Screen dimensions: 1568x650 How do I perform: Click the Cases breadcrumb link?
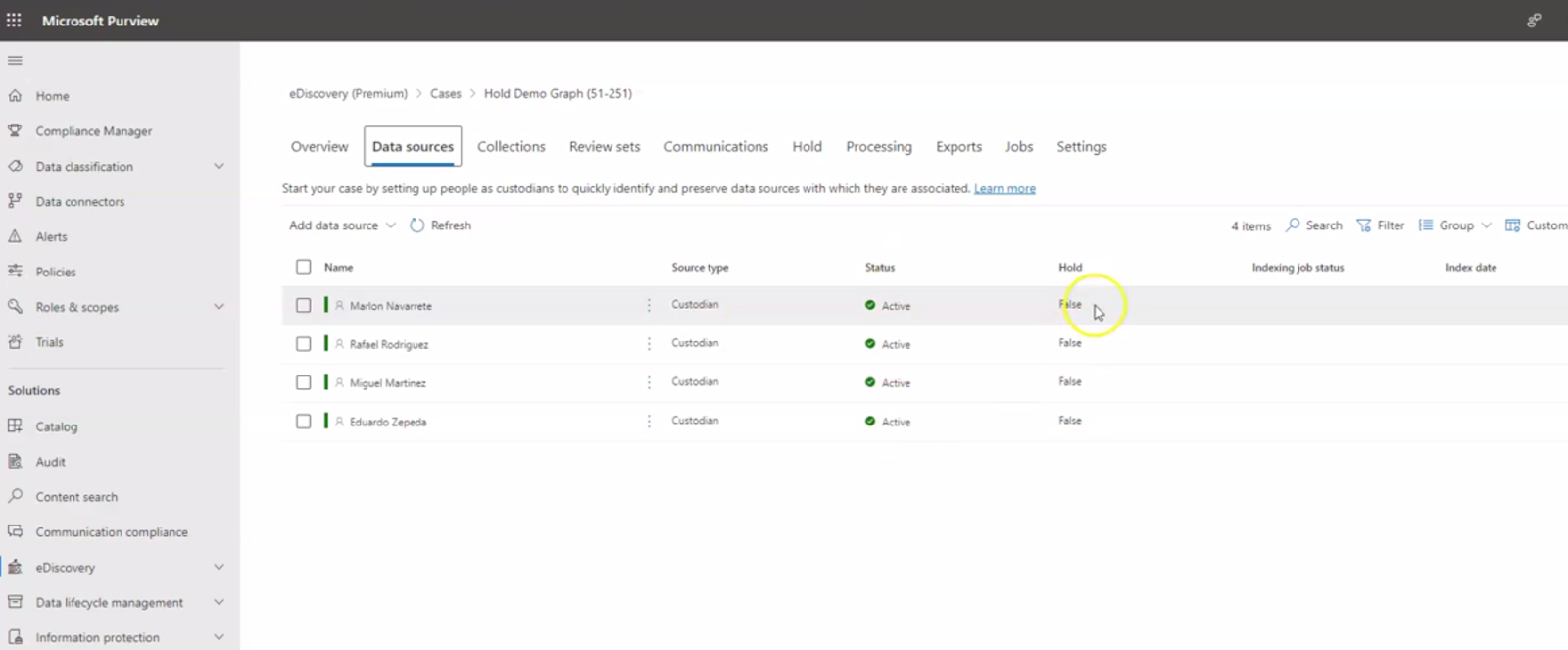tap(446, 93)
